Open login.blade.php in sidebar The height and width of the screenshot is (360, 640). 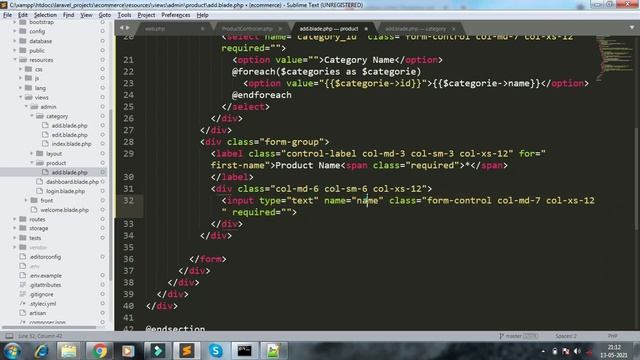coord(65,191)
